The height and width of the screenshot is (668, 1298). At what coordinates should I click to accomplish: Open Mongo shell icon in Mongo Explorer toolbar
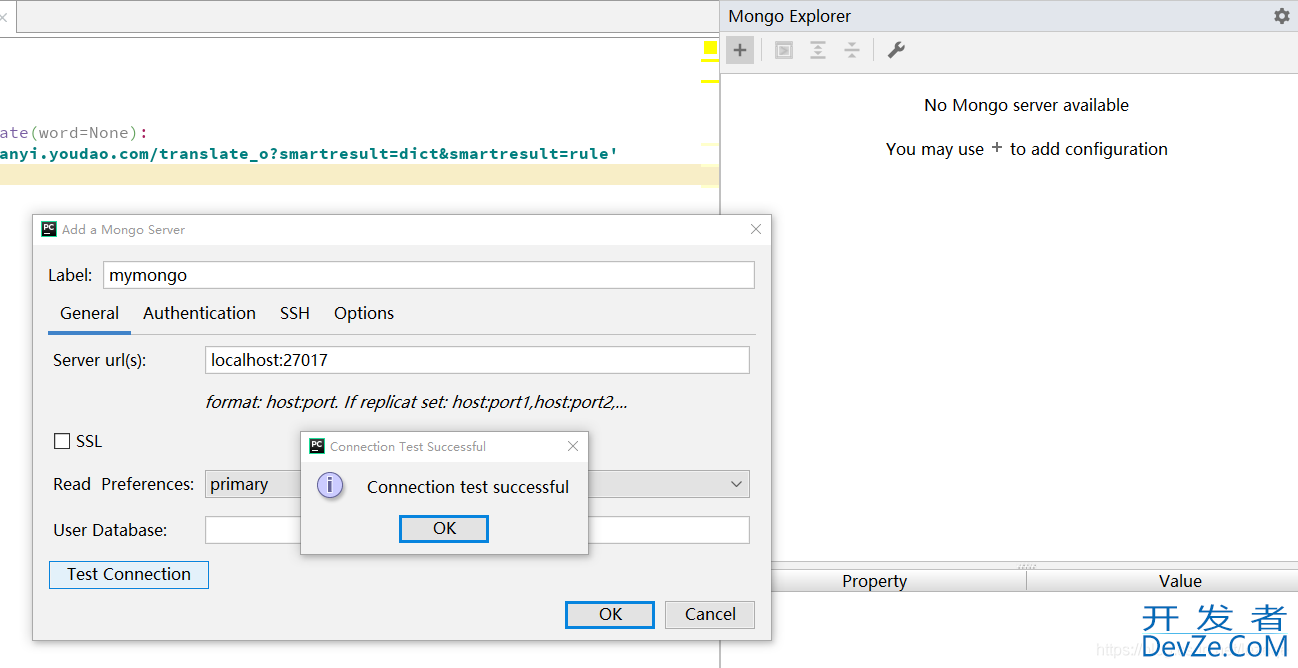coord(784,50)
